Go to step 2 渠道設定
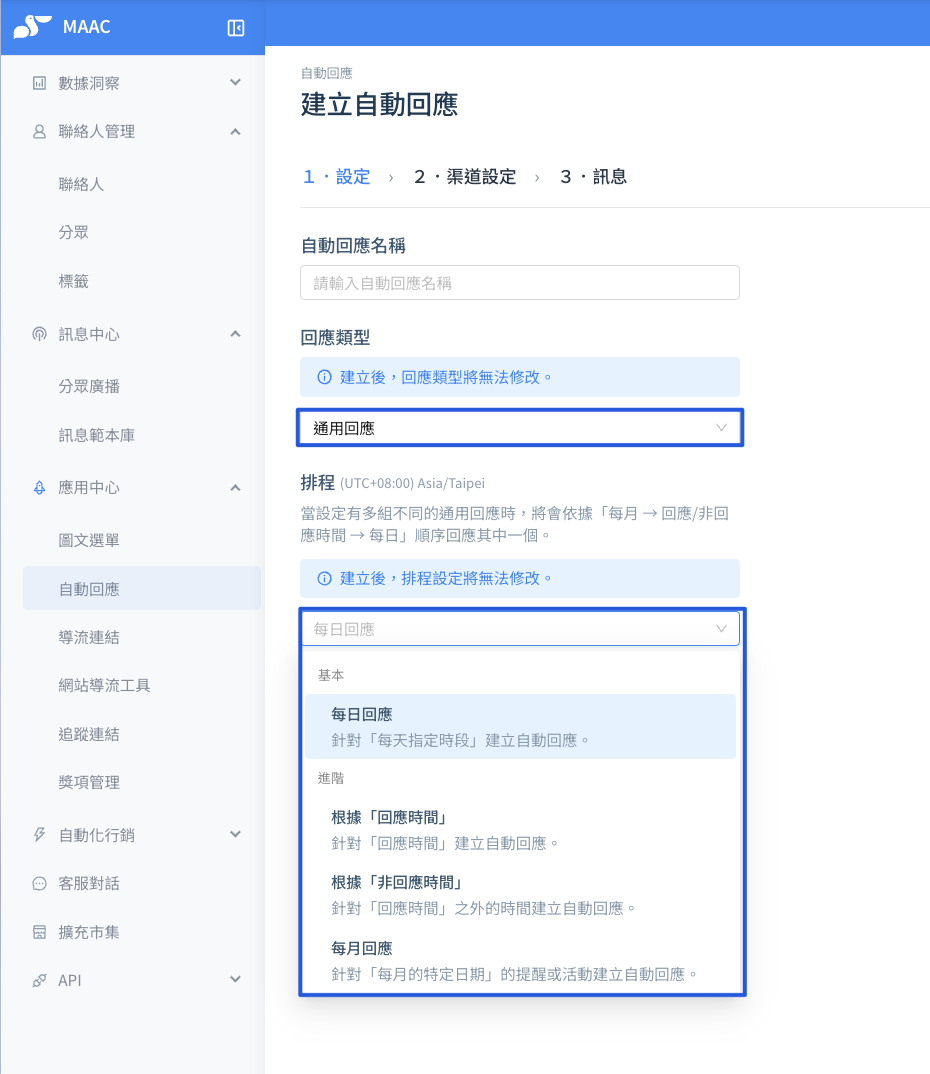The image size is (930, 1074). point(465,177)
